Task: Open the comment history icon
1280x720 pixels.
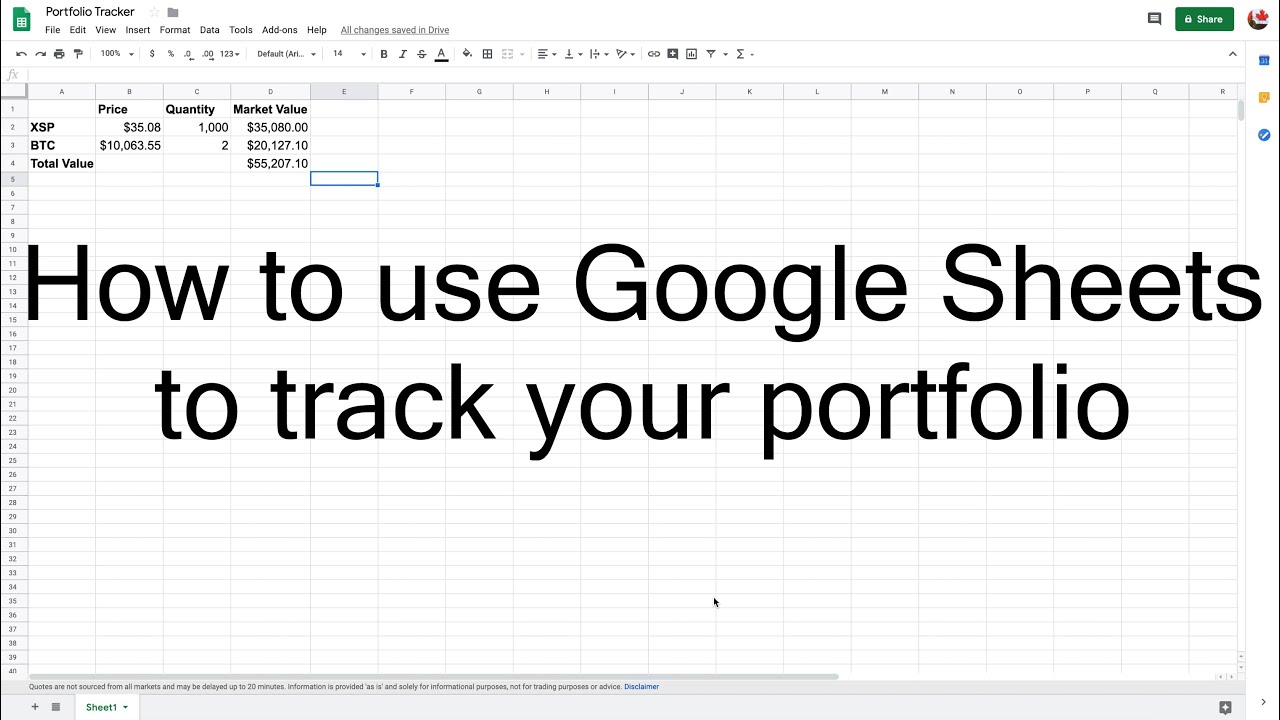Action: click(x=1154, y=19)
